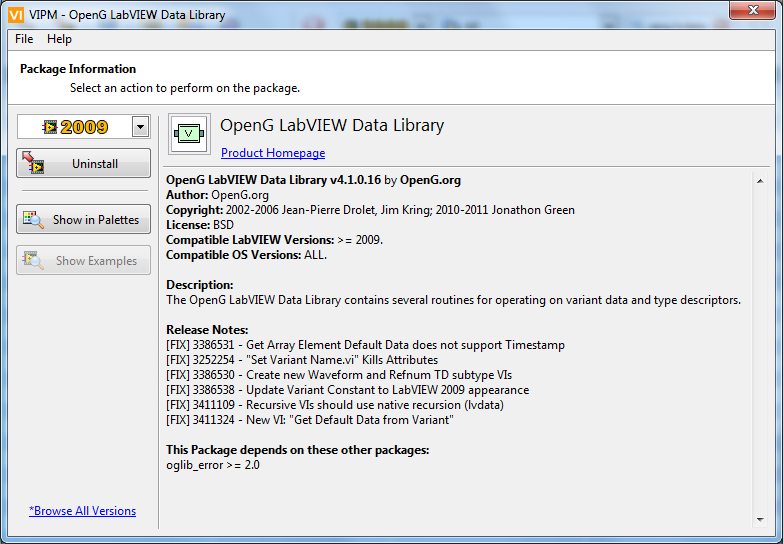This screenshot has height=544, width=783.
Task: Click the version line 'v4.1.0.16 by OpenG.org'
Action: click(314, 180)
